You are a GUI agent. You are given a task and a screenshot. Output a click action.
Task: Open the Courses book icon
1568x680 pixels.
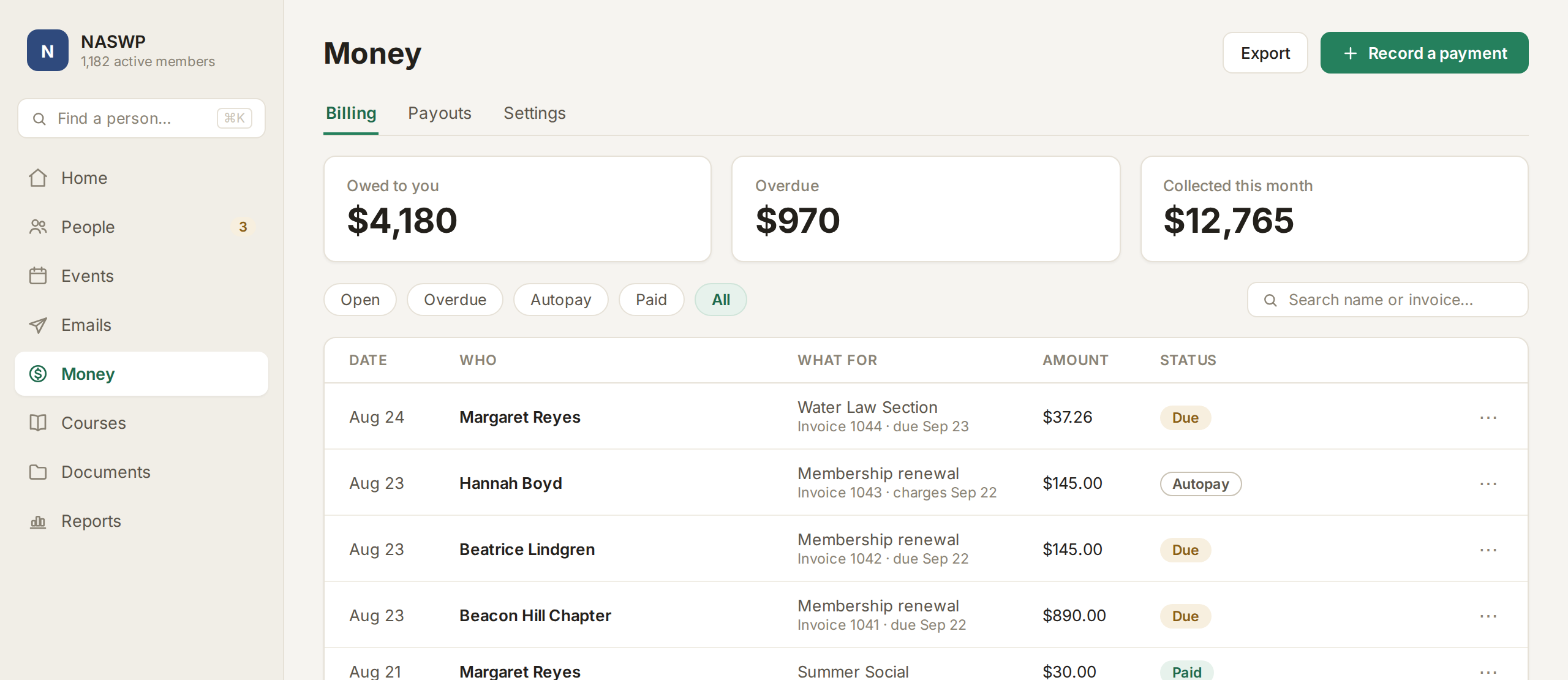coord(38,423)
